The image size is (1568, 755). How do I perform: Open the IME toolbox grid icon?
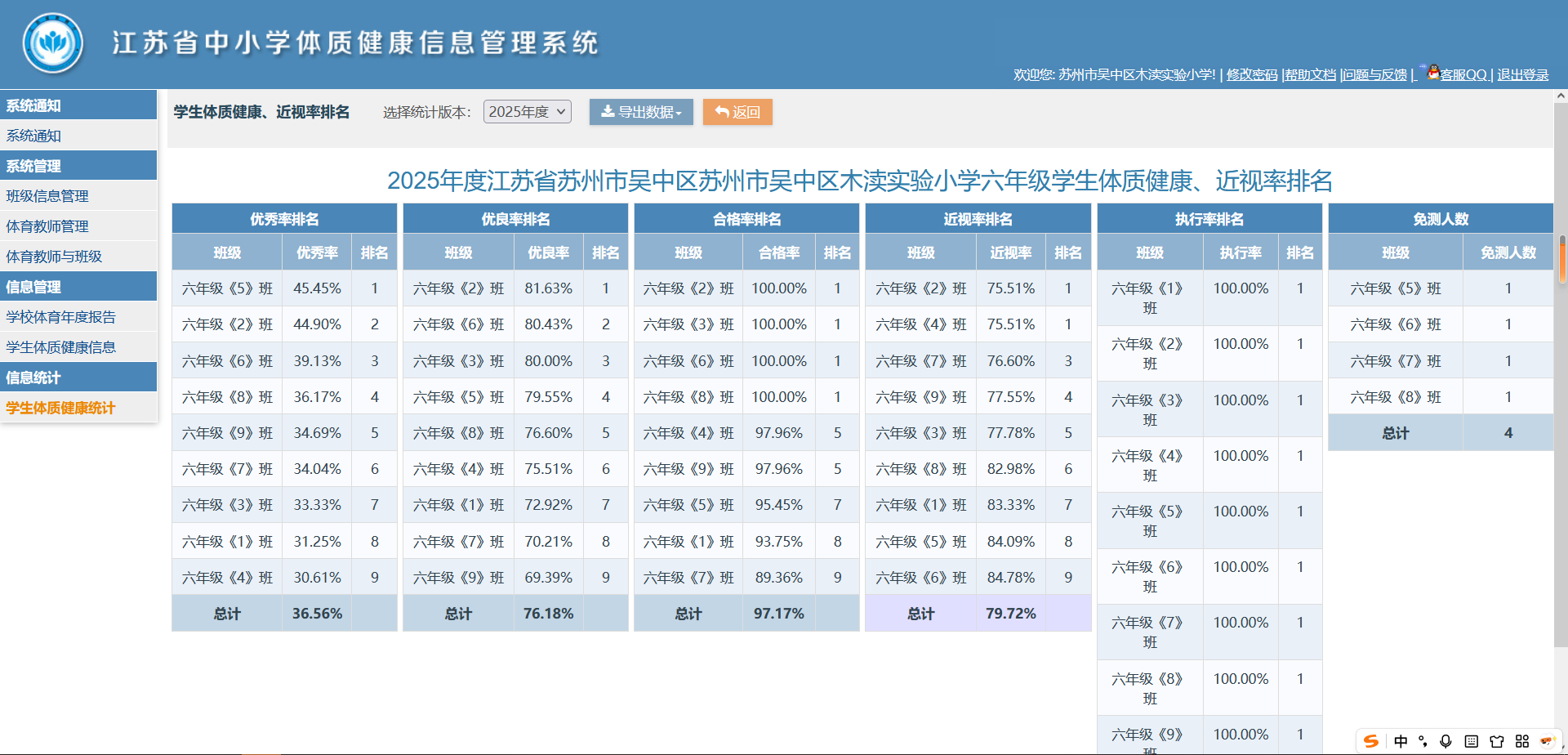(1521, 741)
